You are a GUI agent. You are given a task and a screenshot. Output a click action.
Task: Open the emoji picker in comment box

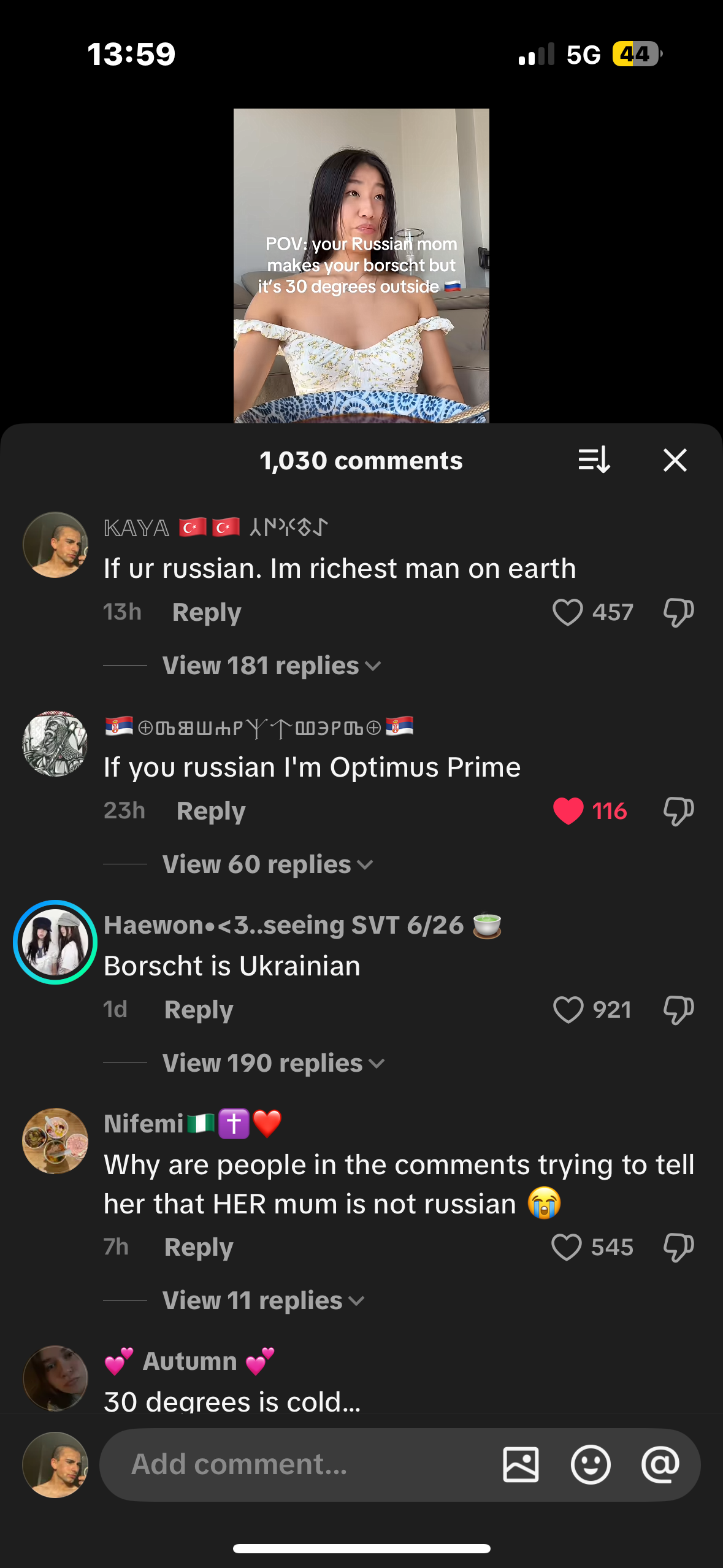[x=590, y=1464]
